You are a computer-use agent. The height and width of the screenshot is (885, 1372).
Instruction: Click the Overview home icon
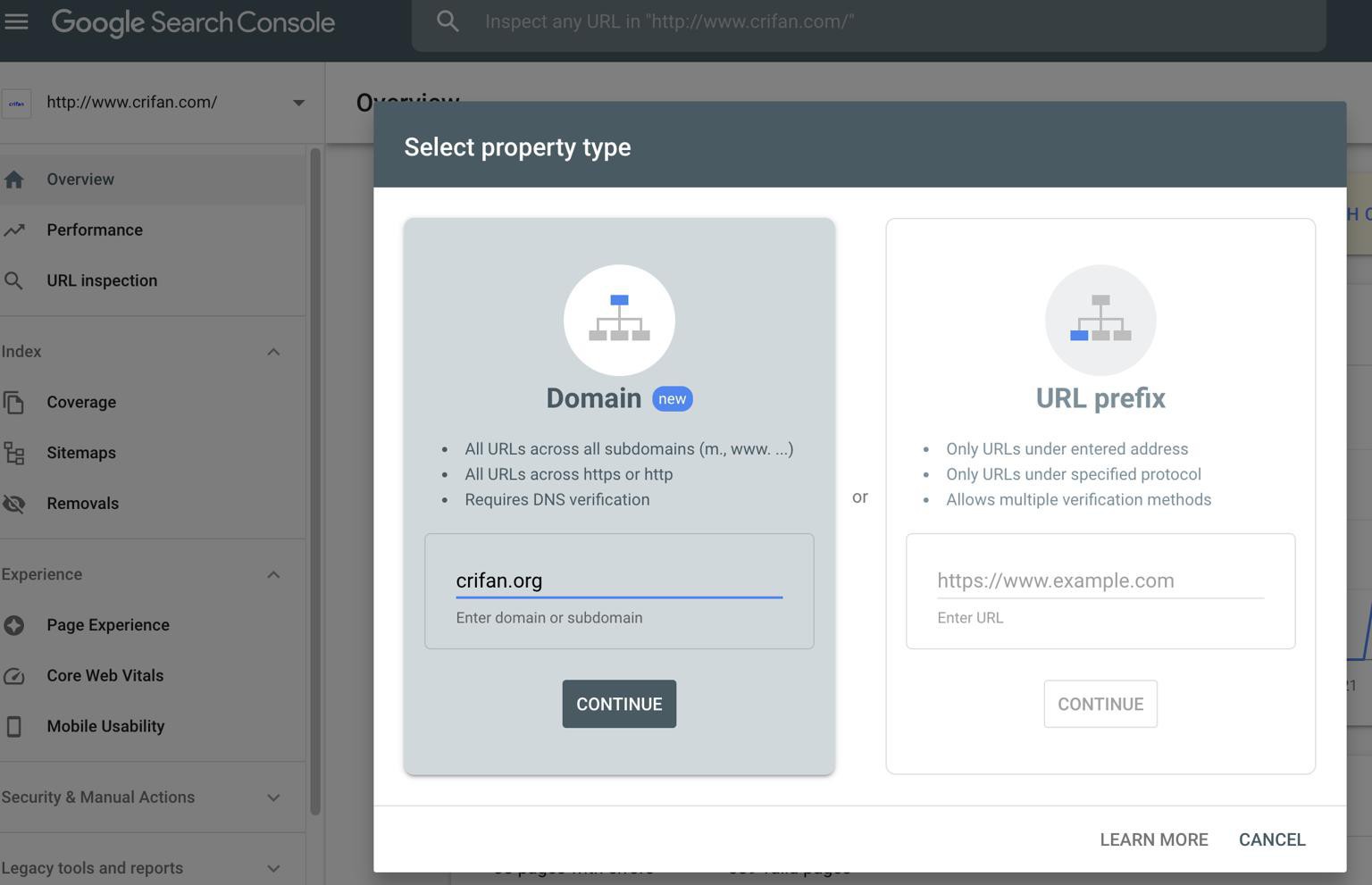pyautogui.click(x=13, y=180)
